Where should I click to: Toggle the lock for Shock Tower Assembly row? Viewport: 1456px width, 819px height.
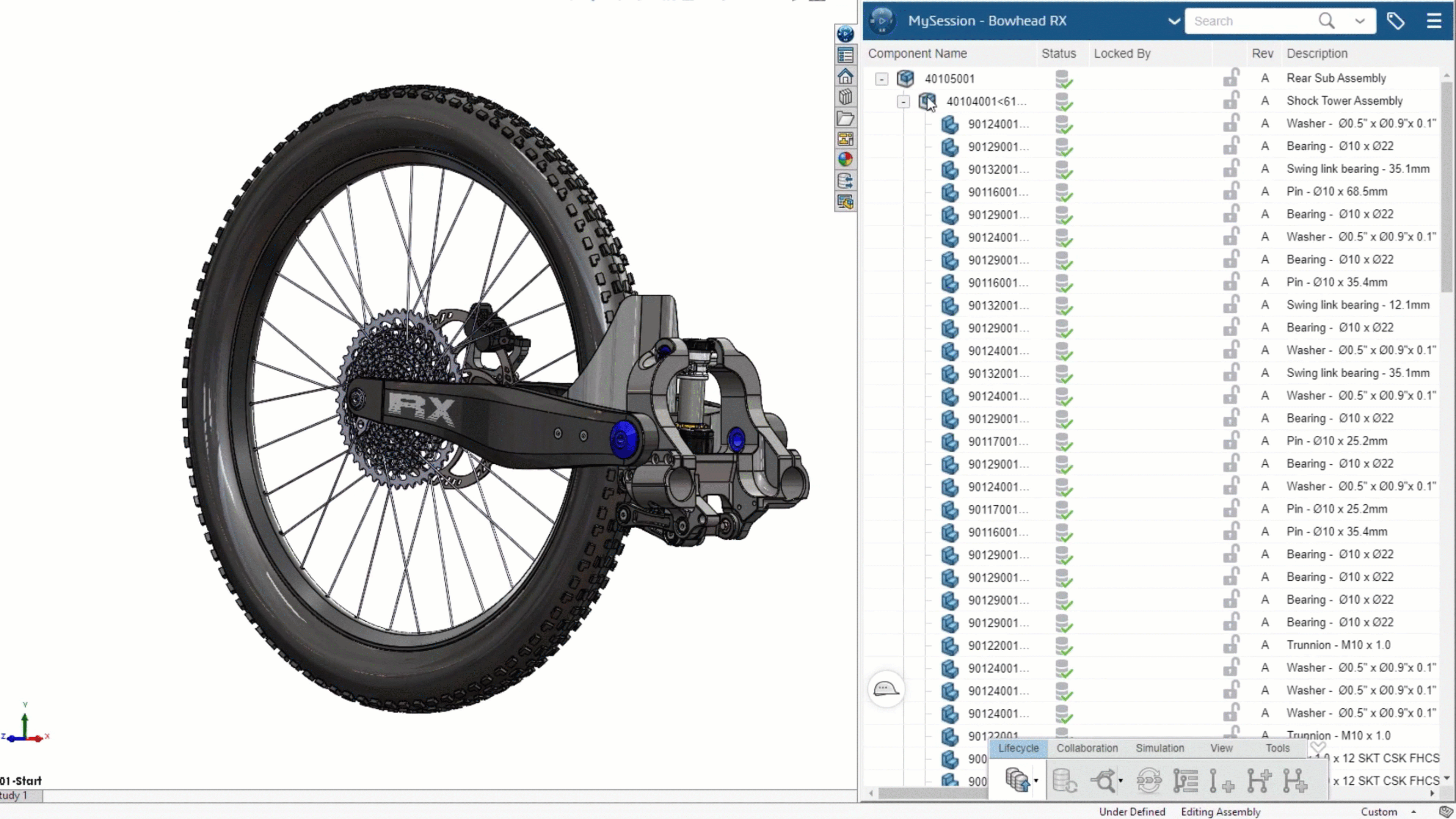[1231, 100]
